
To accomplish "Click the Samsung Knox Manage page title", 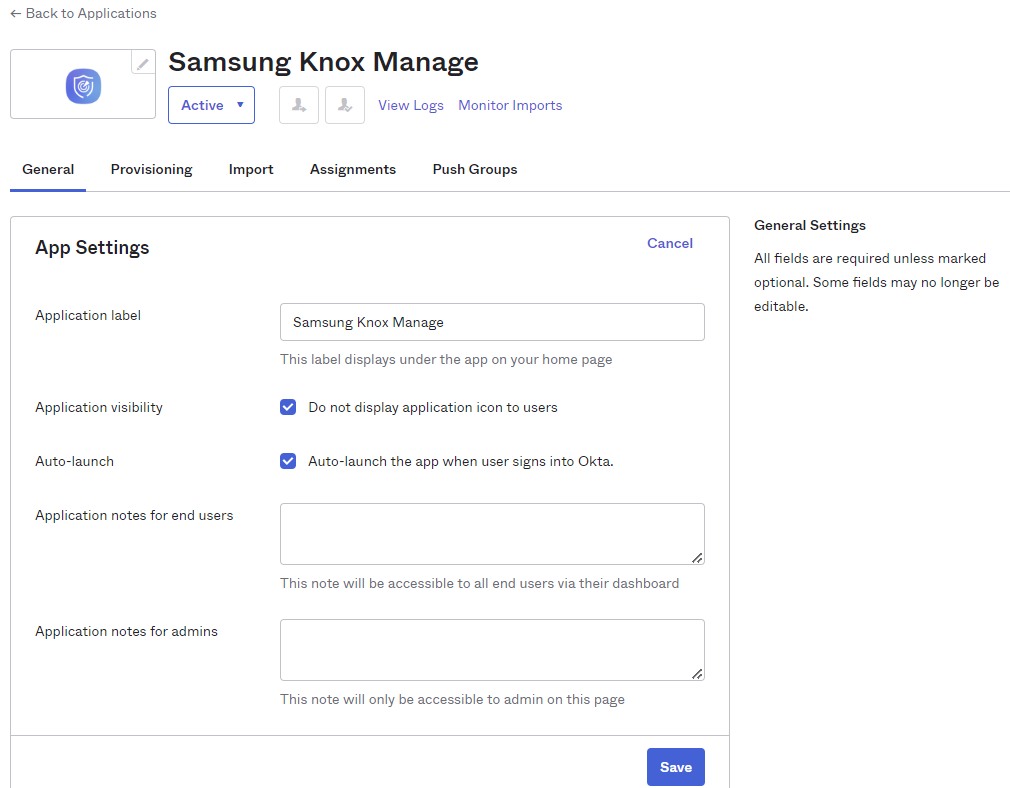I will coord(323,62).
